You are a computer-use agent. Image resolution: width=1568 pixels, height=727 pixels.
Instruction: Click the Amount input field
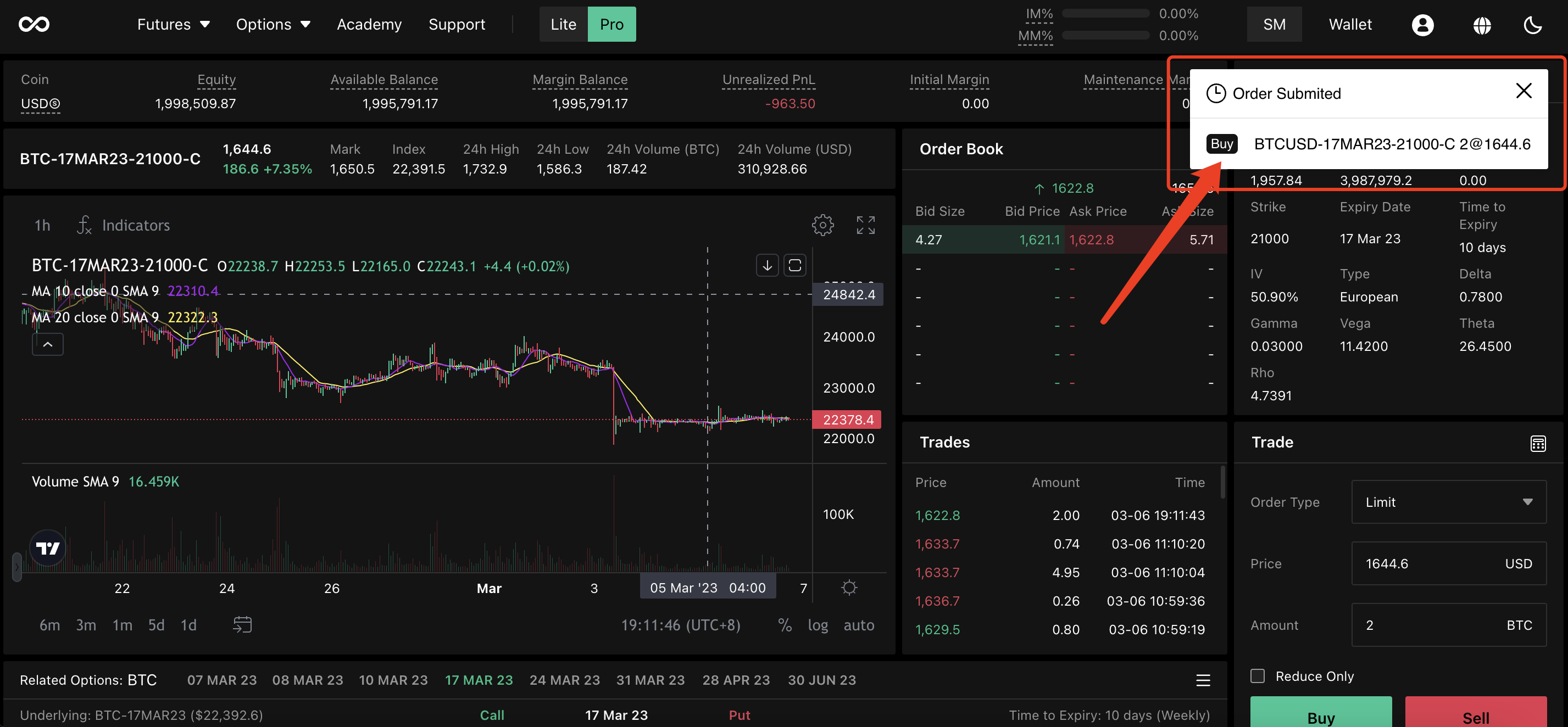click(1449, 625)
